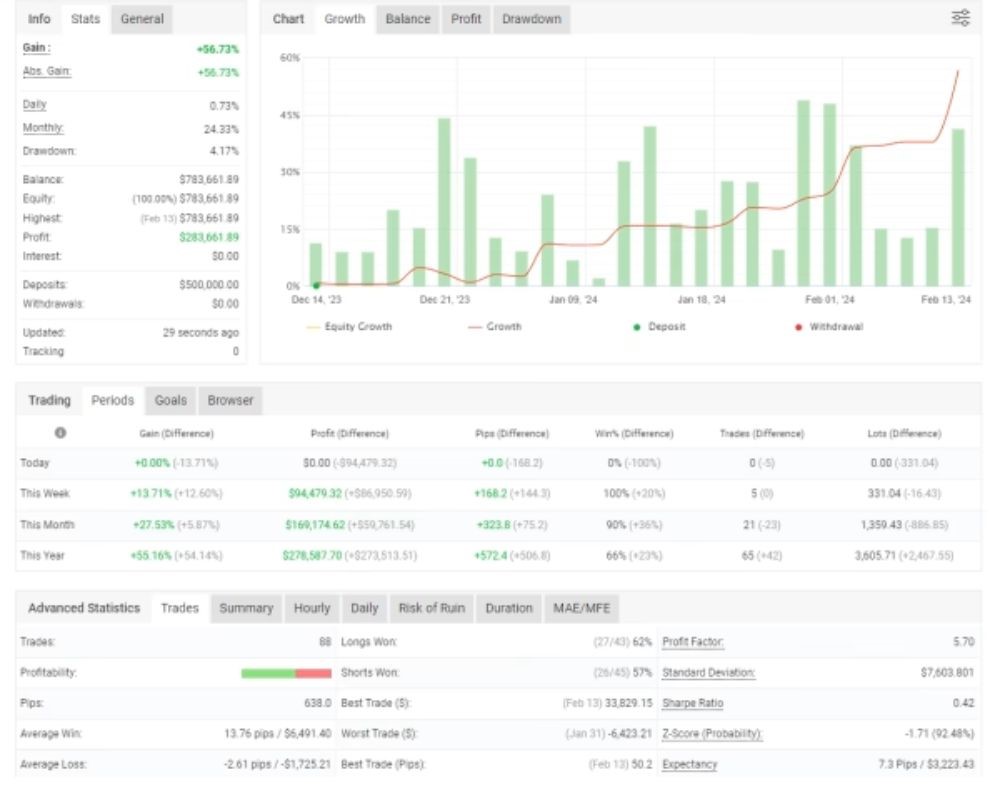Open the chart settings sliders icon

[960, 18]
